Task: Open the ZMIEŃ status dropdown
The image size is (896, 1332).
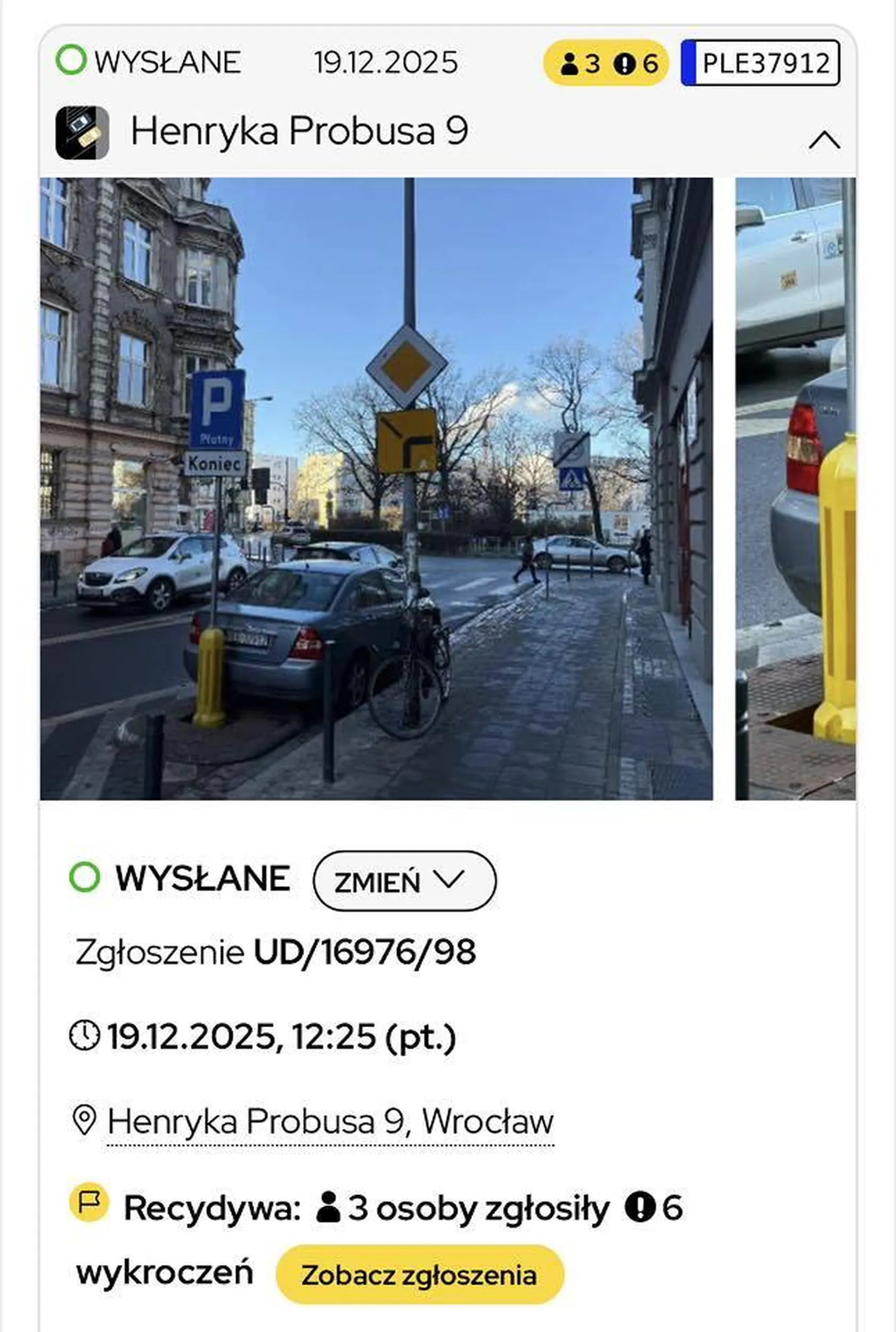Action: click(x=404, y=881)
